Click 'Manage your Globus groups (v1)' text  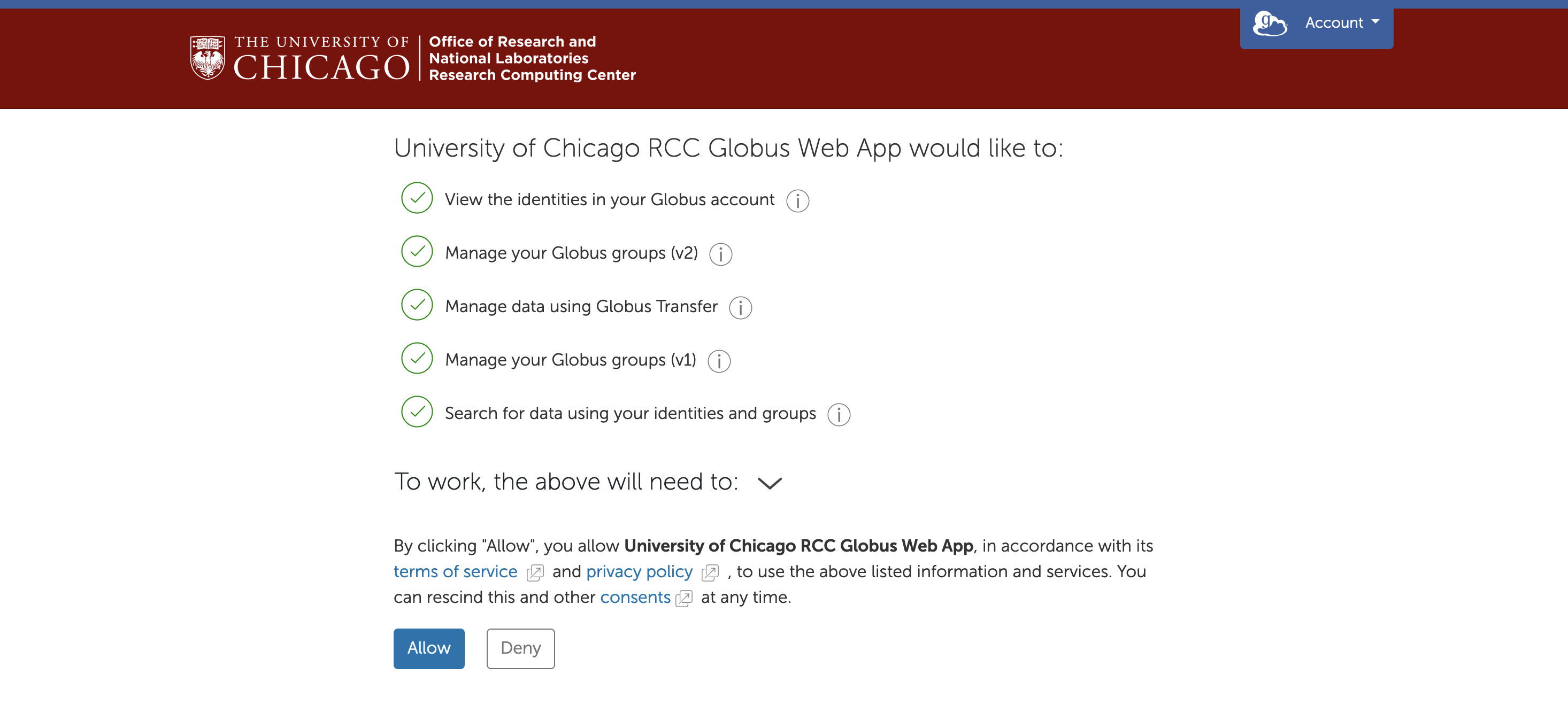pyautogui.click(x=570, y=360)
